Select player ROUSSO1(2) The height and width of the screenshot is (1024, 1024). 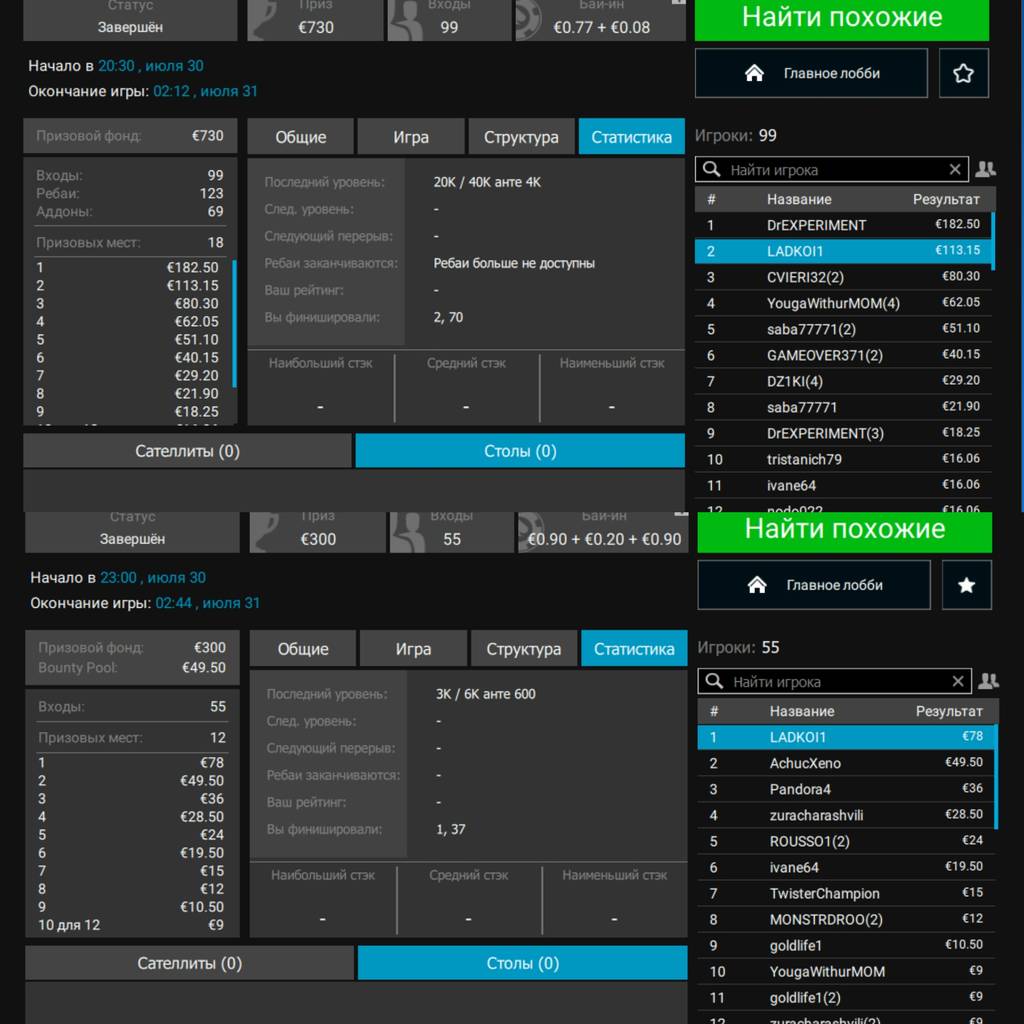click(x=845, y=841)
